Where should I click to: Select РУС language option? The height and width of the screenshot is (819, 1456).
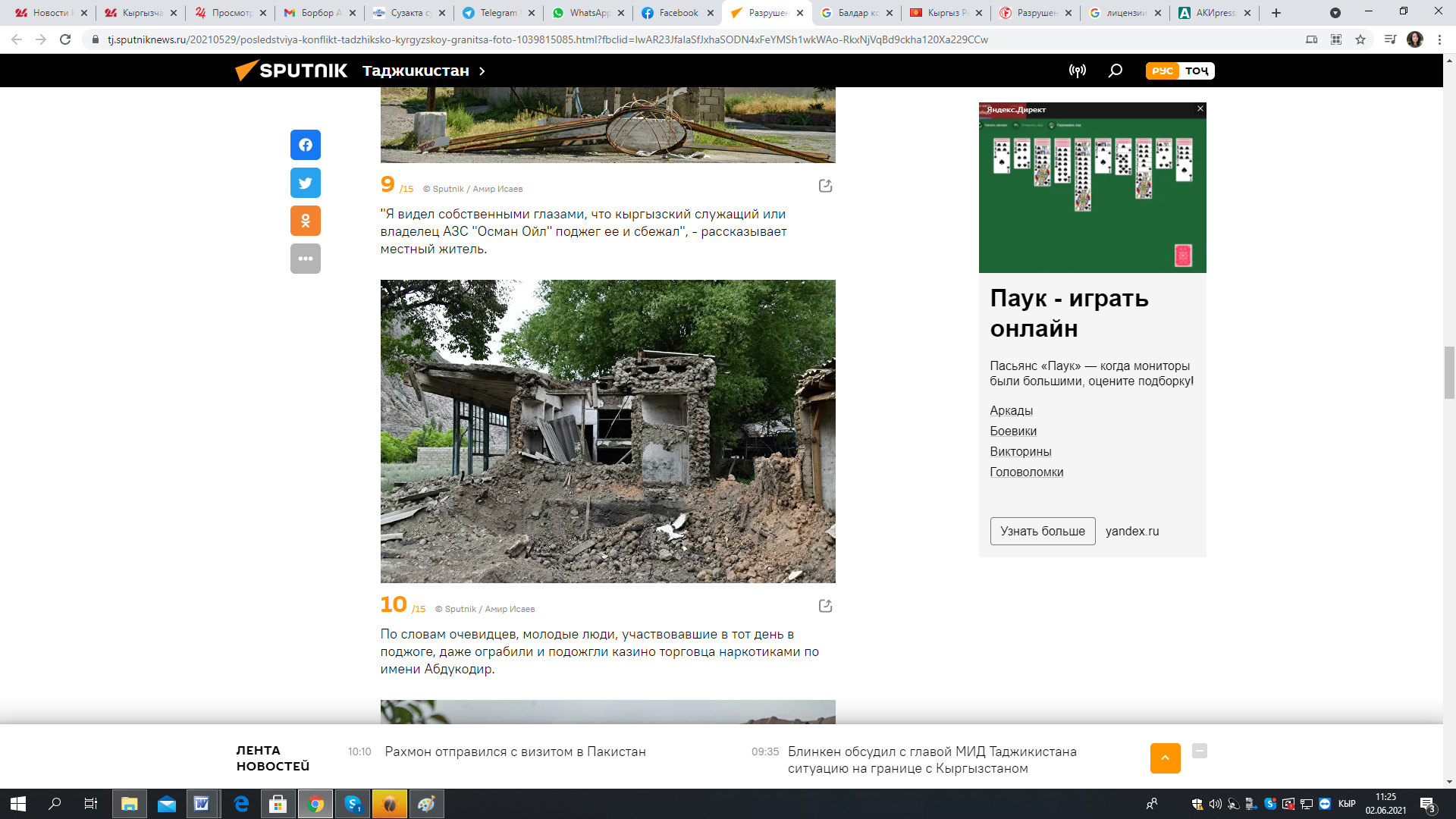click(1163, 71)
